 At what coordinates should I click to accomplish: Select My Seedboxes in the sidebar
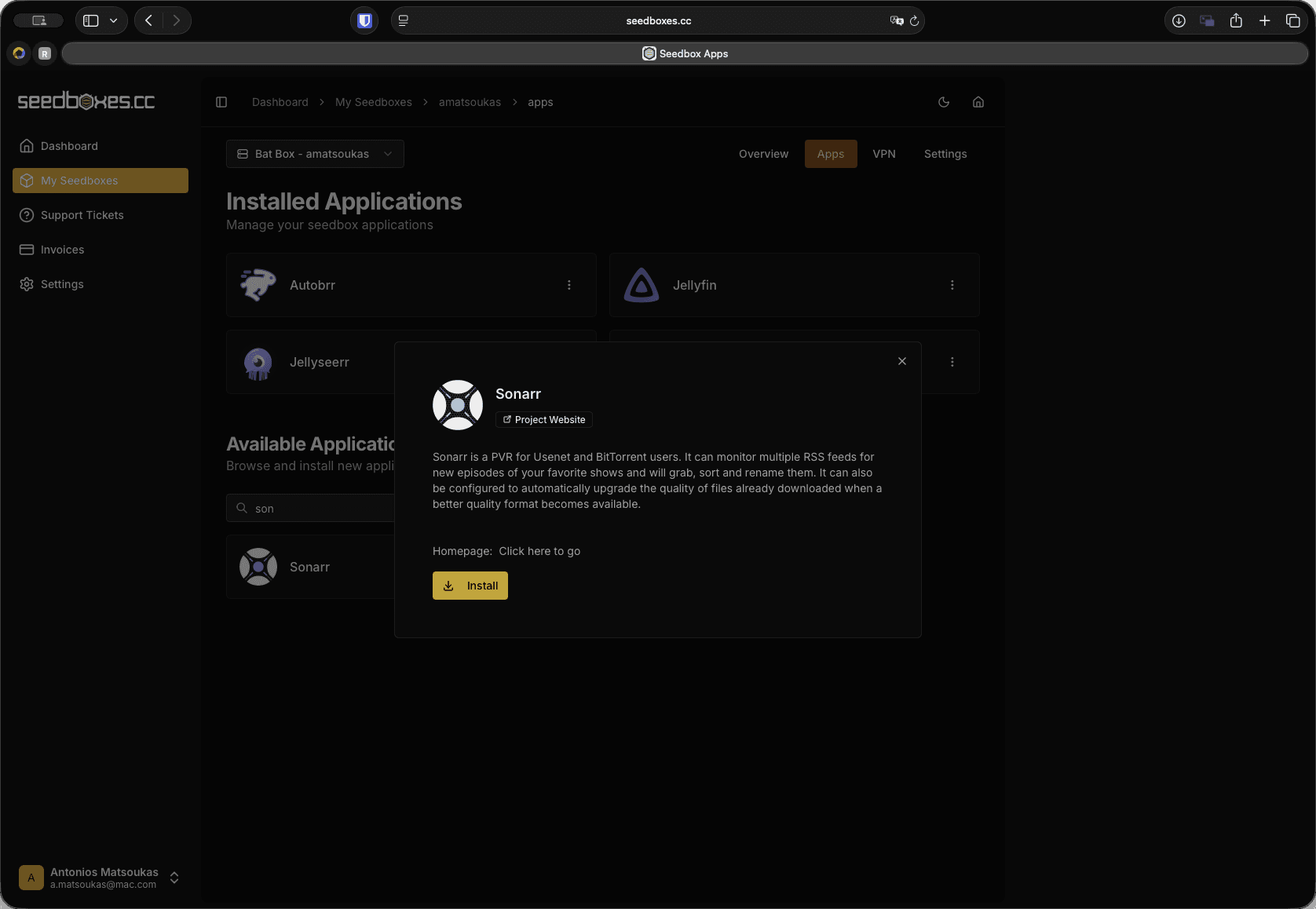[101, 181]
